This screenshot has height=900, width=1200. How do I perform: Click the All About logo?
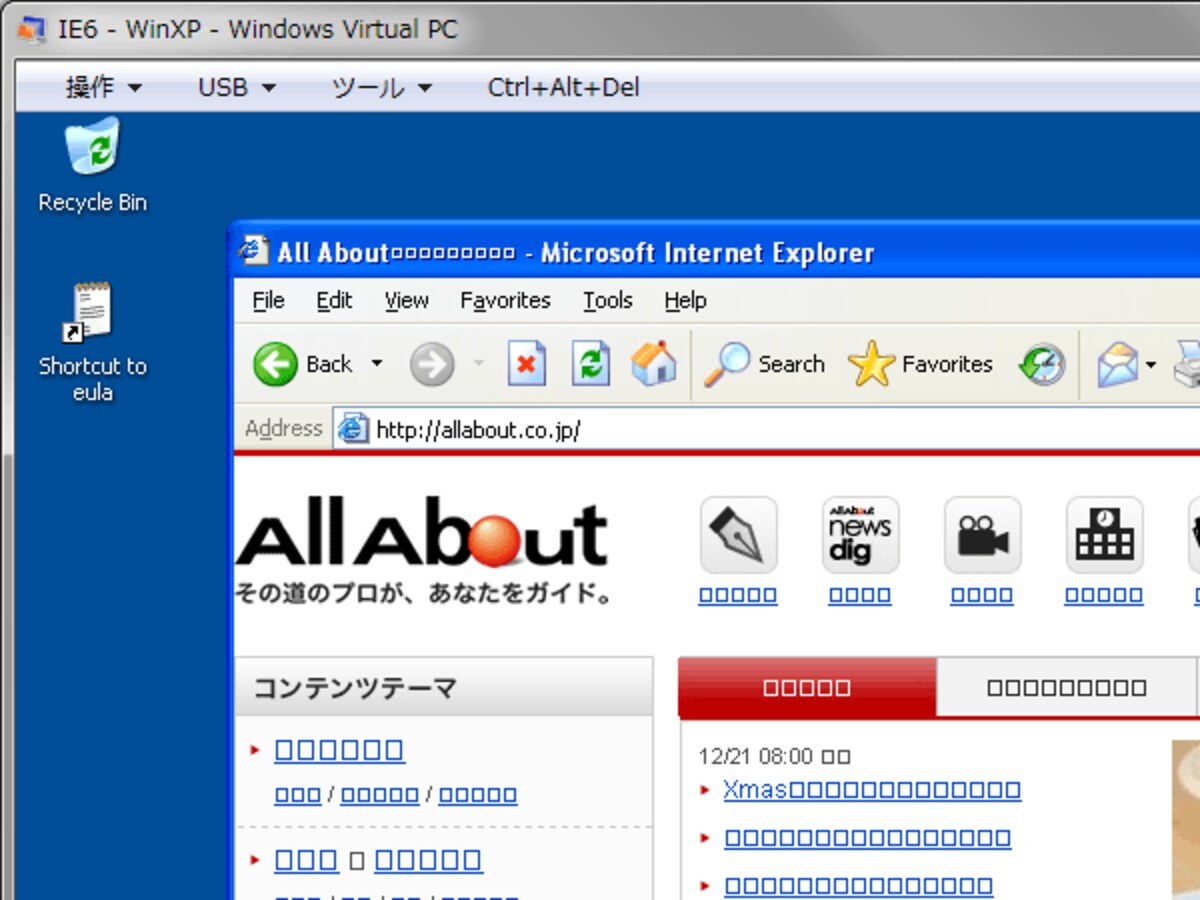422,549
